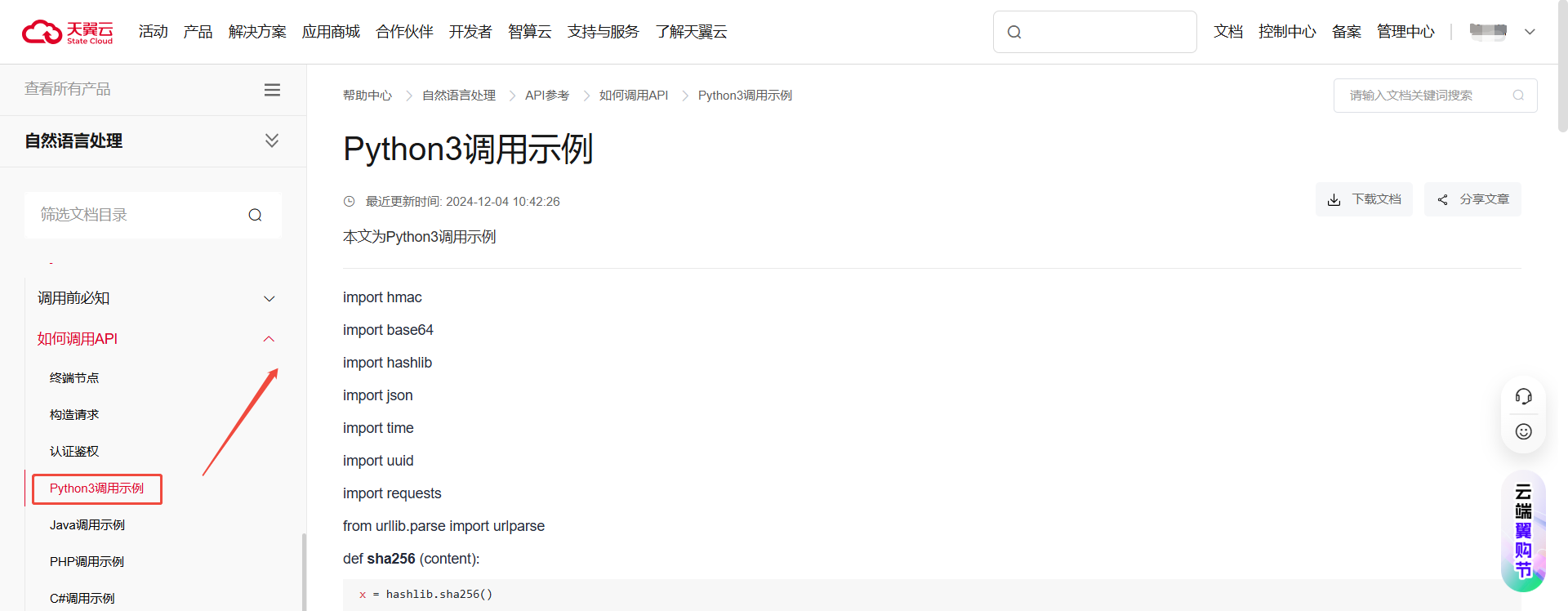
Task: Click the State Cloud logo
Action: [68, 32]
